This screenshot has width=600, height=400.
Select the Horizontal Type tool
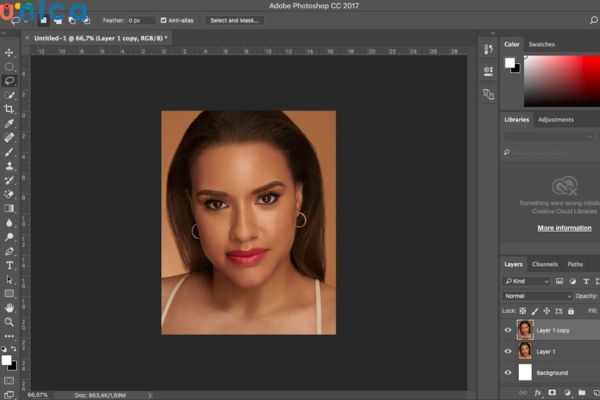coord(10,265)
